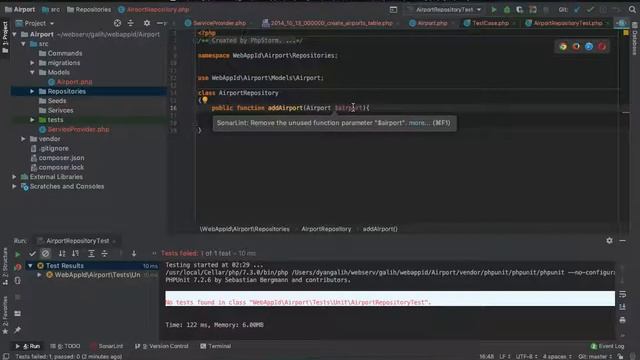The width and height of the screenshot is (640, 360).
Task: Collapse the Test Results tree node
Action: point(30,266)
